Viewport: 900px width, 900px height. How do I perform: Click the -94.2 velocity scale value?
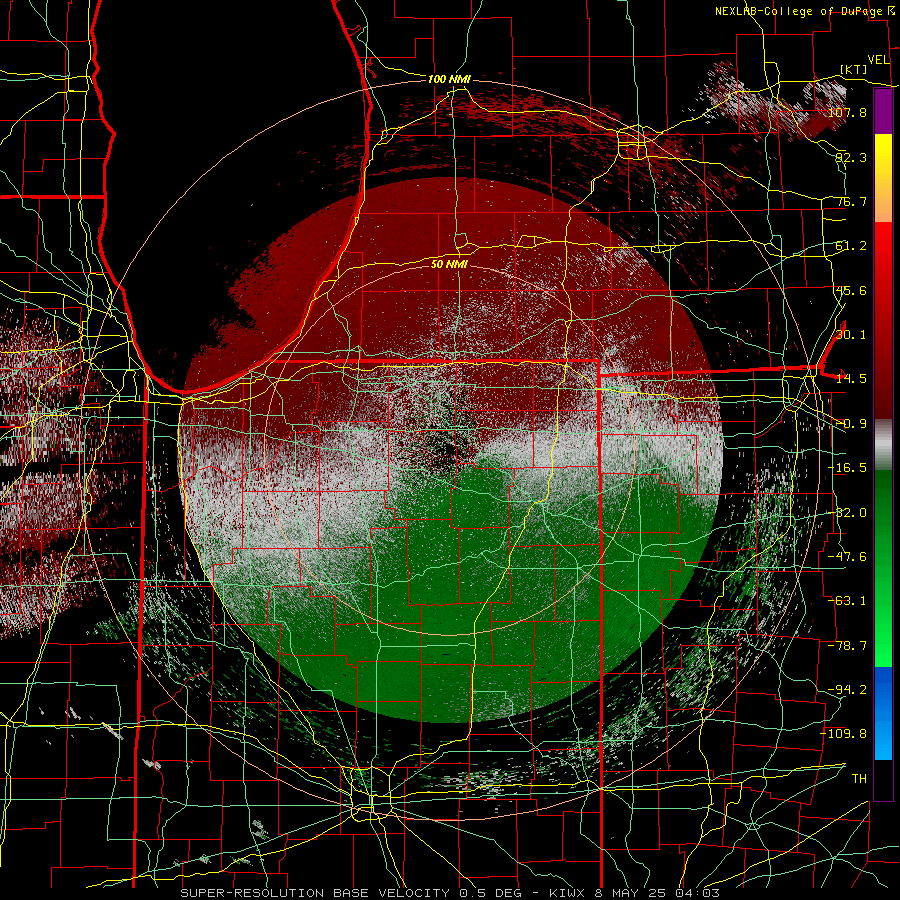point(847,689)
